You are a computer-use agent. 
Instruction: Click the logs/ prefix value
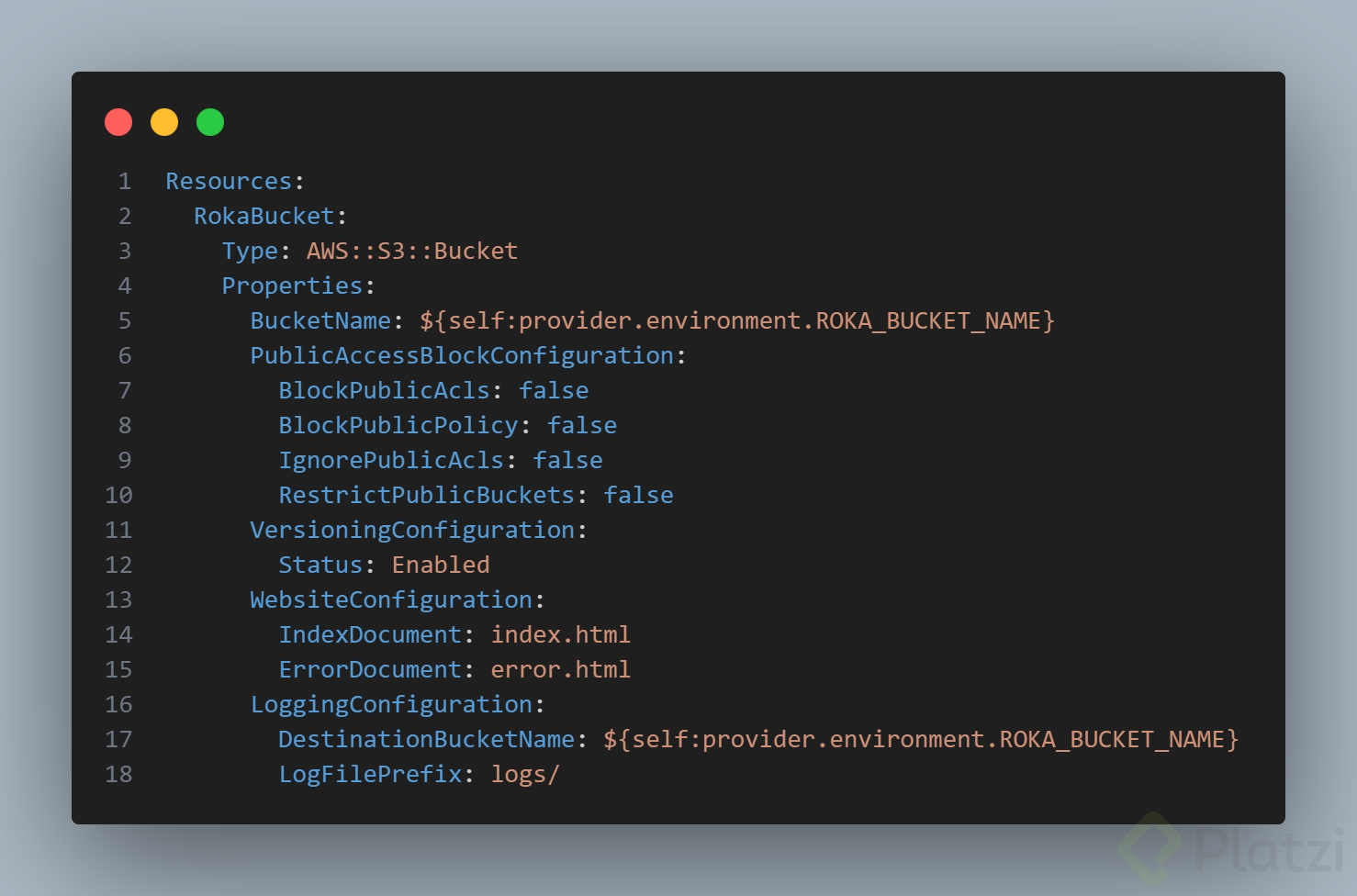coord(525,775)
